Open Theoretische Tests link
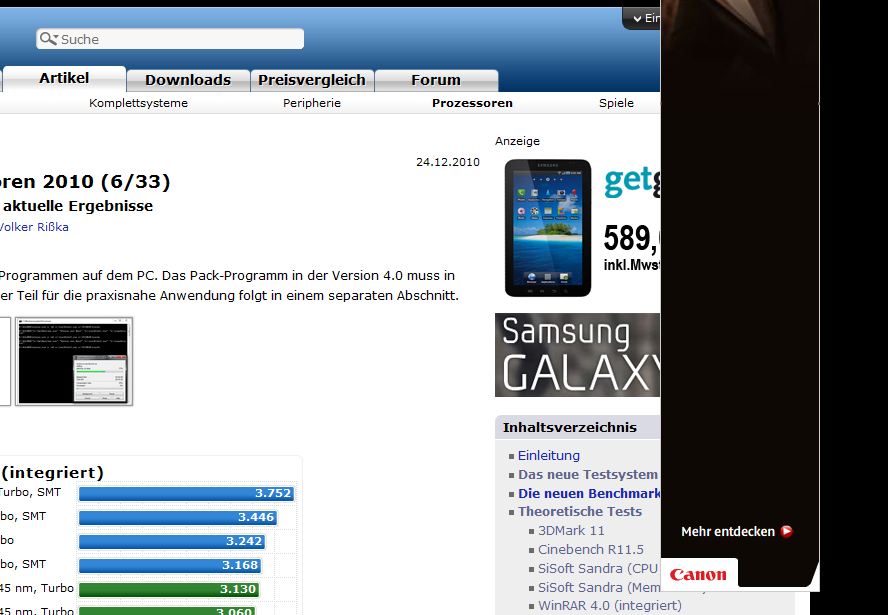888x615 pixels. (580, 511)
